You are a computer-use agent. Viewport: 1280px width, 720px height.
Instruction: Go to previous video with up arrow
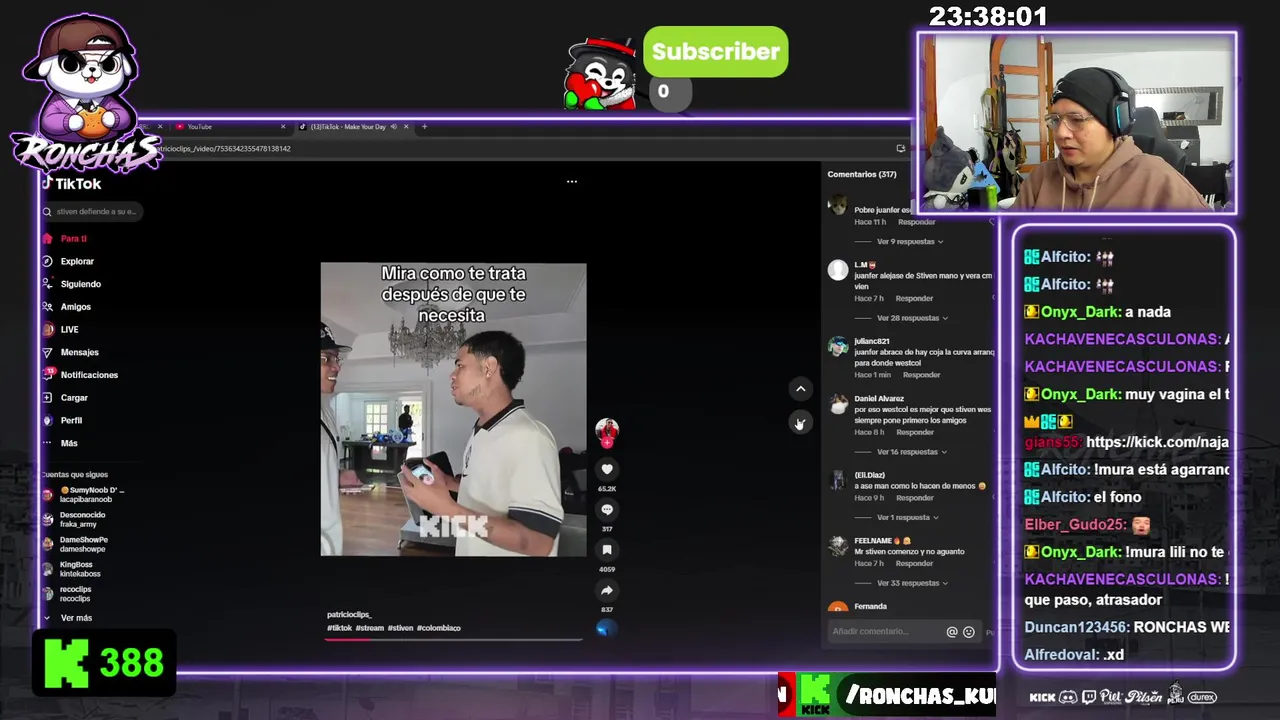pos(800,389)
